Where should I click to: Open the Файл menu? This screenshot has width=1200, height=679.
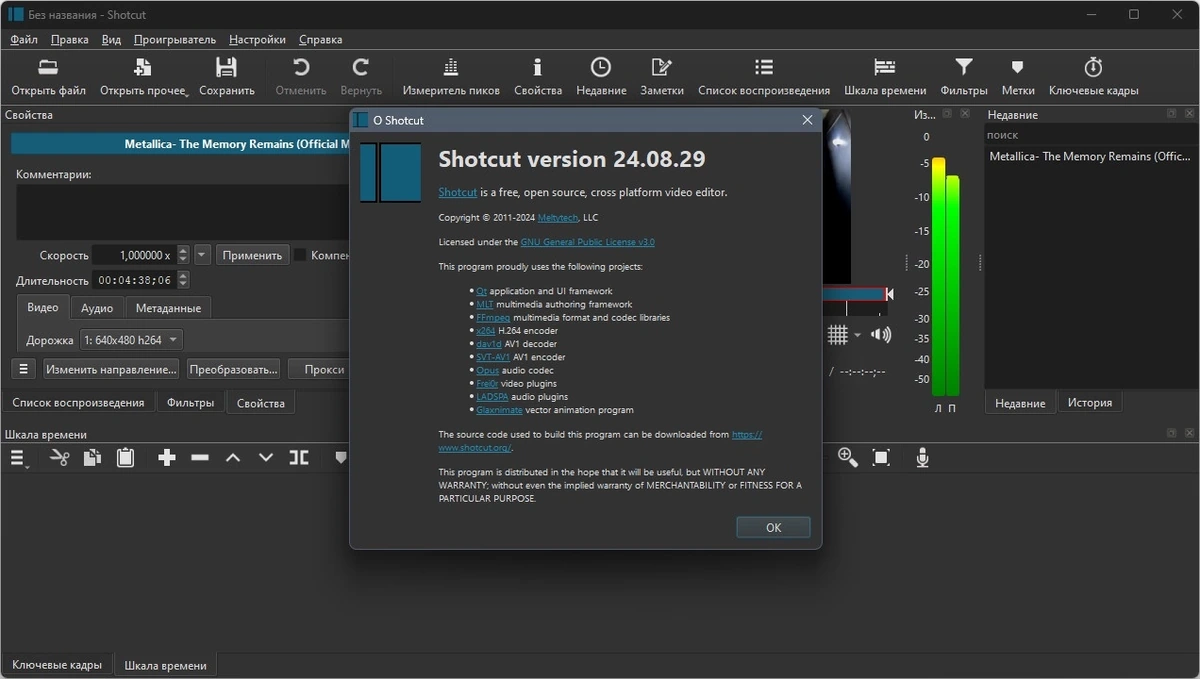click(24, 40)
